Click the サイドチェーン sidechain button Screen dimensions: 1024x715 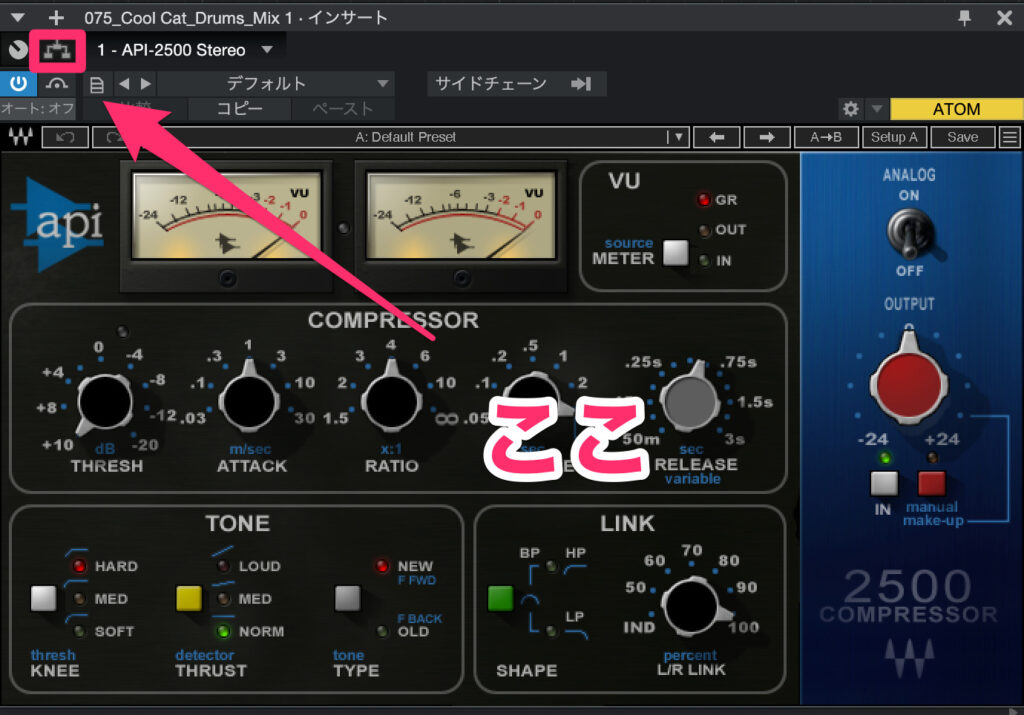click(x=516, y=84)
